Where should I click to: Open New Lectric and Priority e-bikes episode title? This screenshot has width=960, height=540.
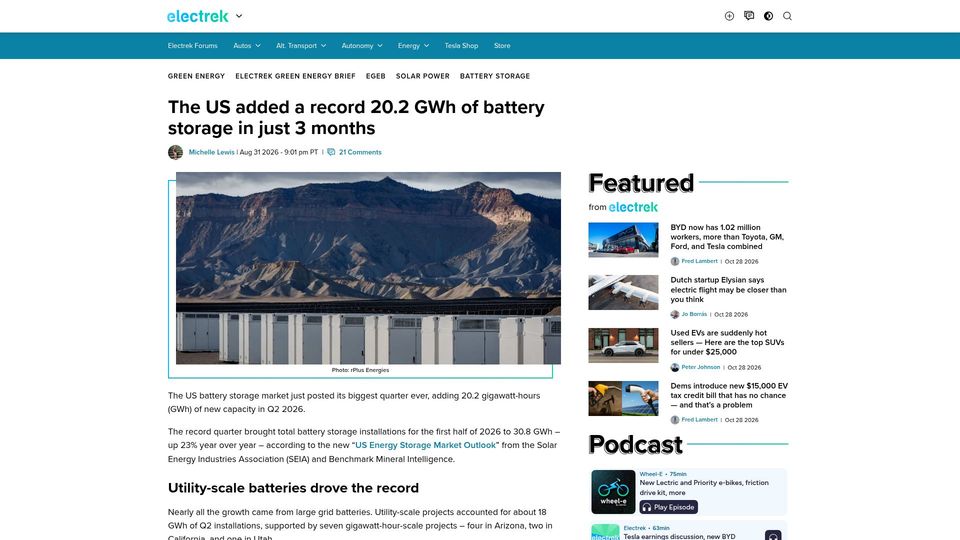(x=704, y=487)
